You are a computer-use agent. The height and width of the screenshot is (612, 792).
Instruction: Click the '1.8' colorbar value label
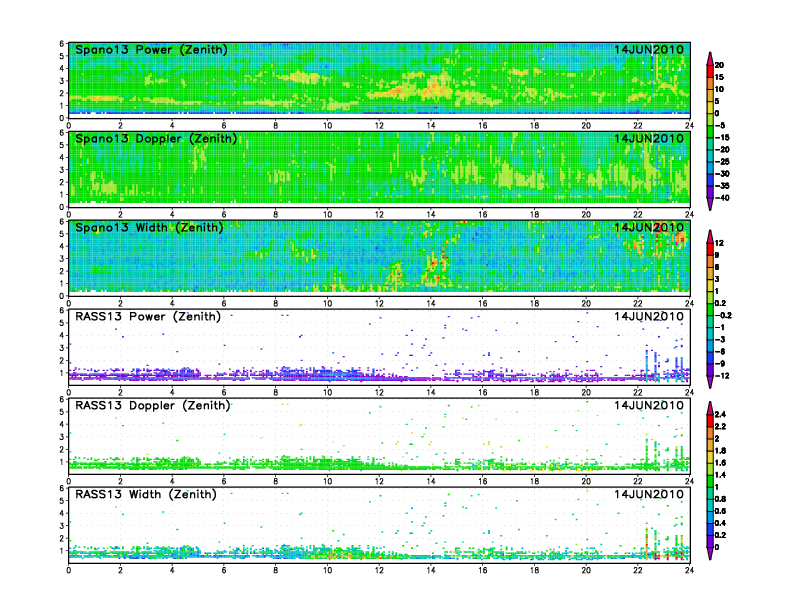(x=720, y=450)
